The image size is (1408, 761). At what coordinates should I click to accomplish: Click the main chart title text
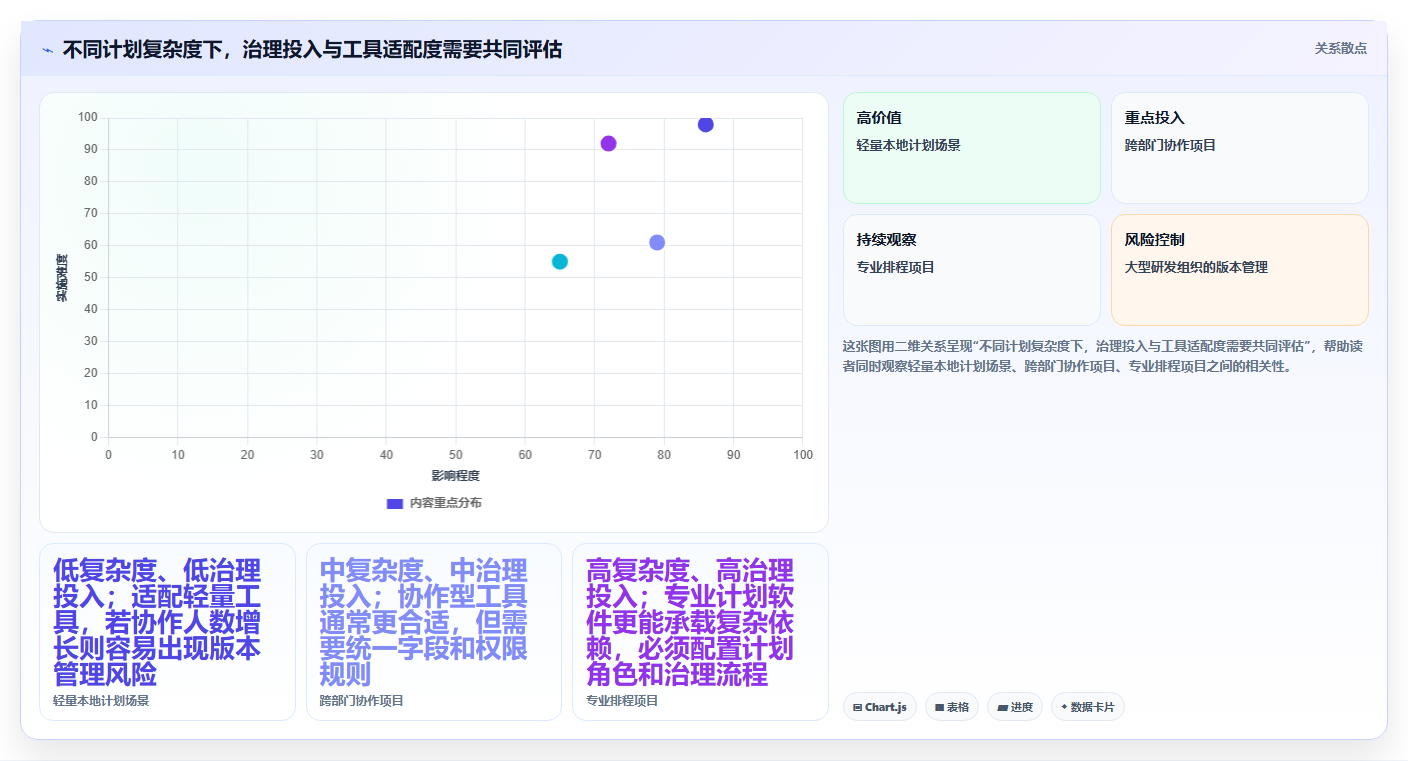(312, 49)
